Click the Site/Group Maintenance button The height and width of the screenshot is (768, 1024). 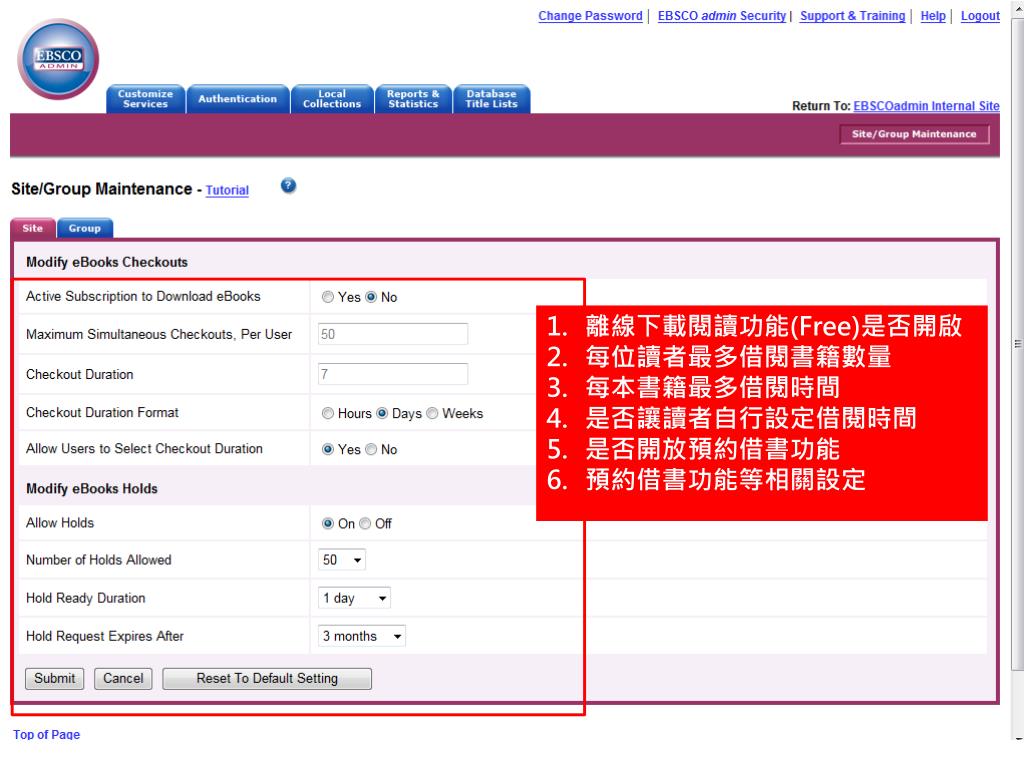(x=914, y=134)
